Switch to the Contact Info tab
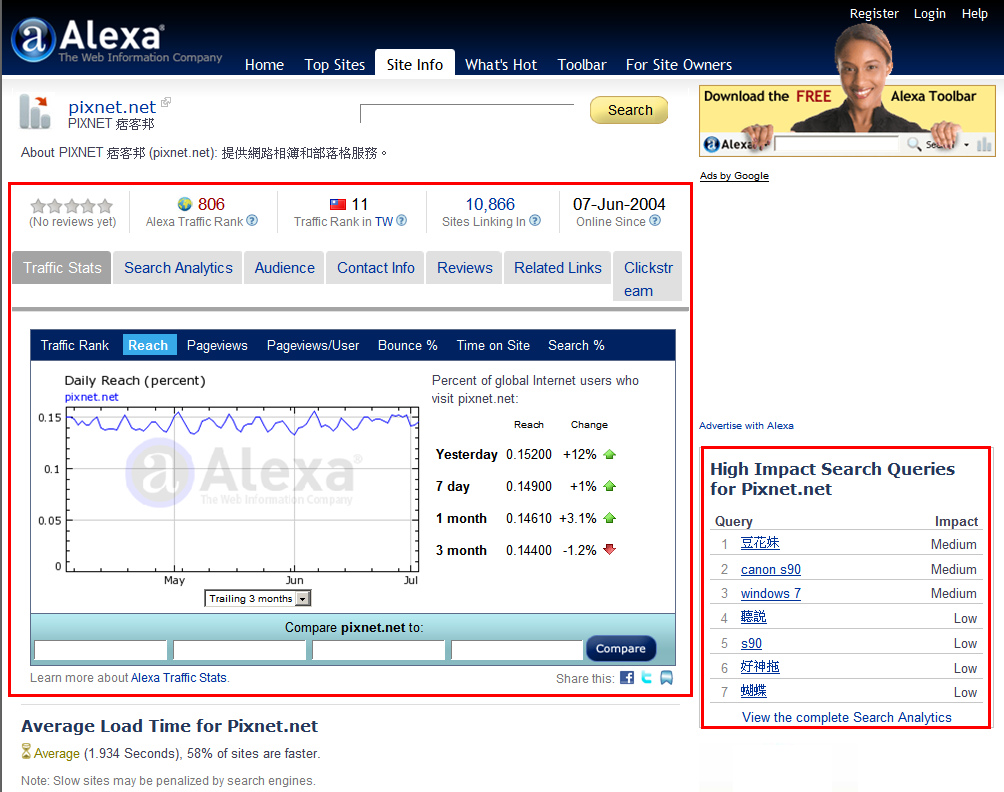Screen dimensions: 1004x792 click(376, 268)
